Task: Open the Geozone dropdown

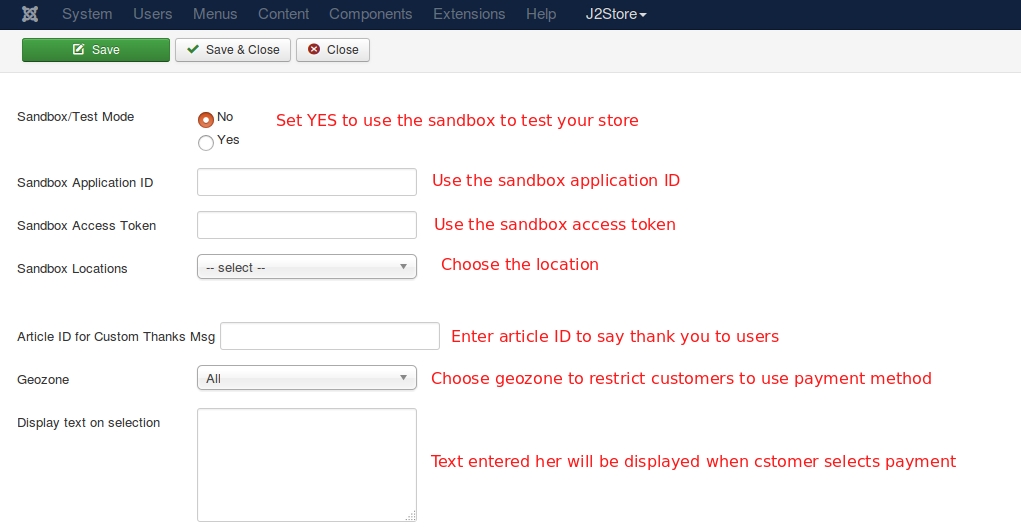Action: (307, 378)
